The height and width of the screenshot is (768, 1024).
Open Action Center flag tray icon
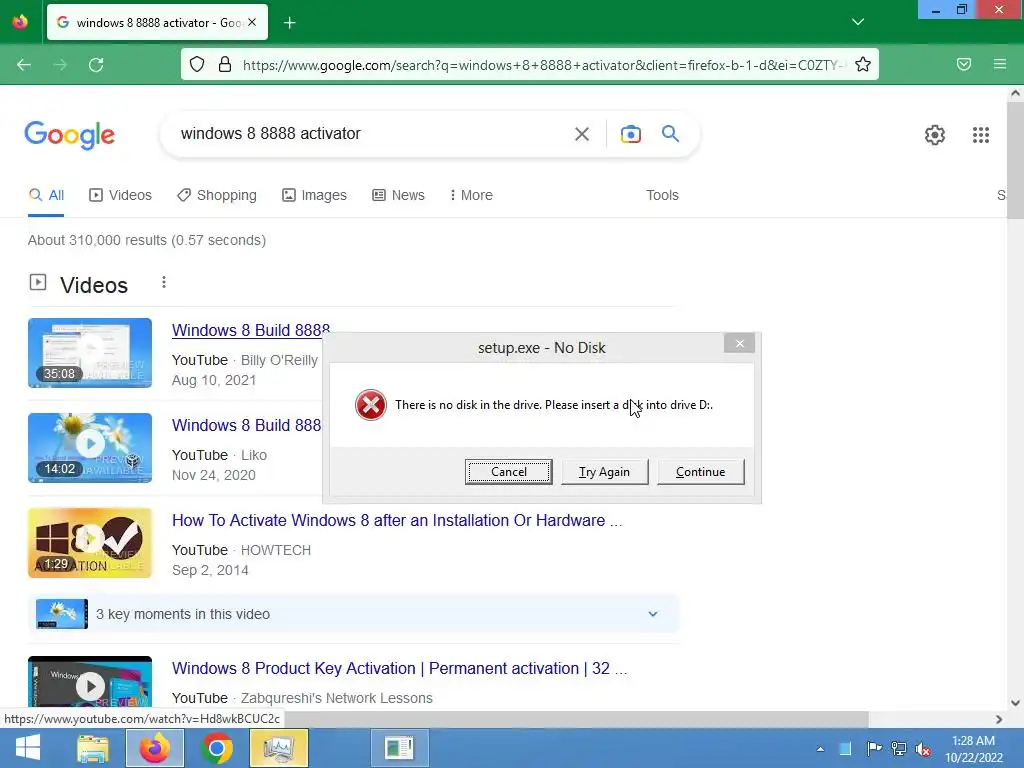tap(873, 749)
